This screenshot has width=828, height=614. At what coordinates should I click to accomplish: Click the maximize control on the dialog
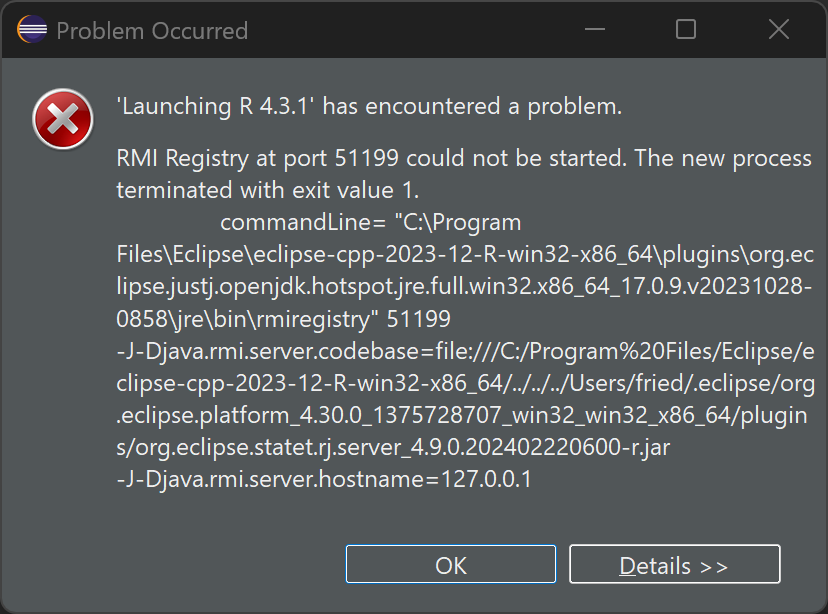coord(686,30)
